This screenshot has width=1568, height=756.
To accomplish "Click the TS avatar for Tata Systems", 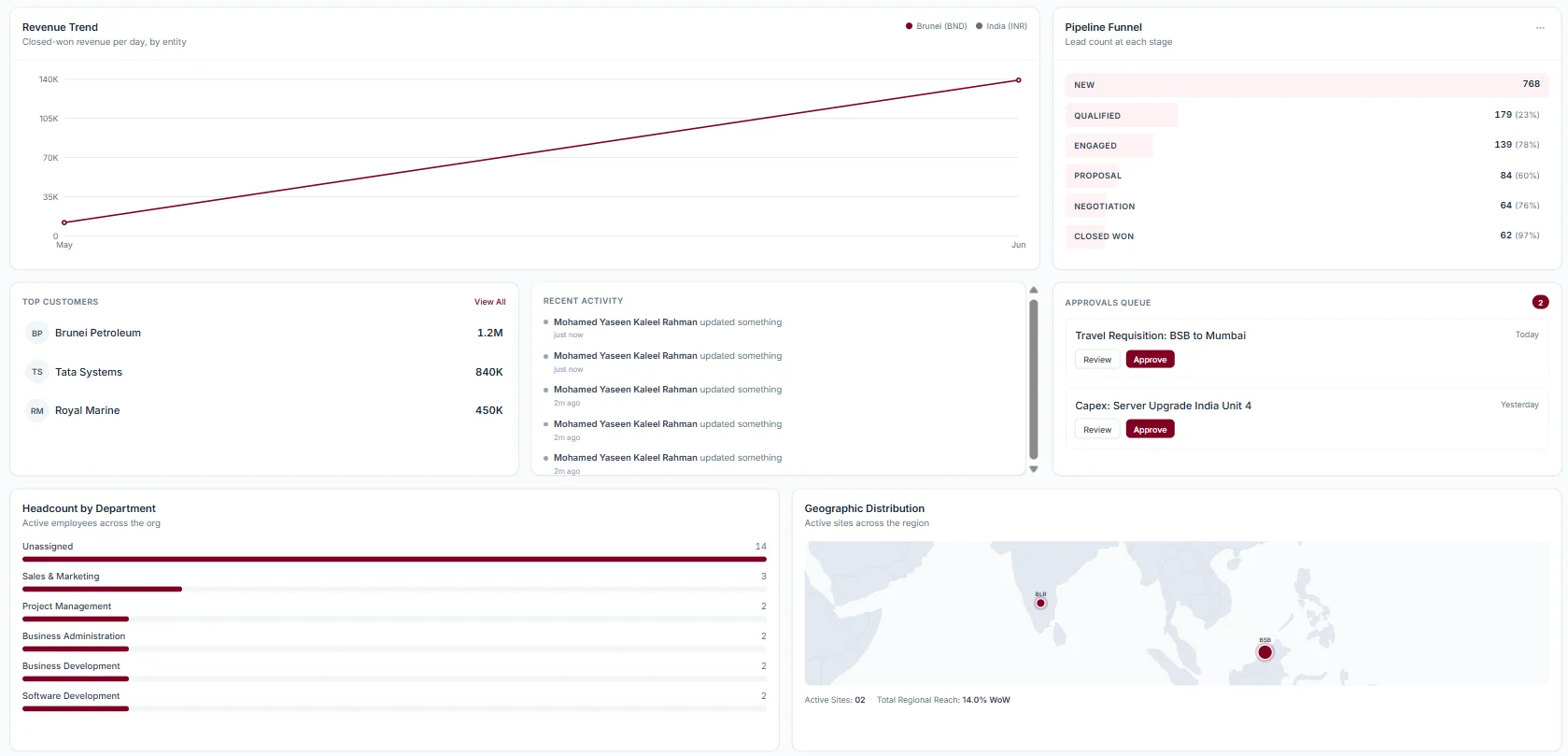I will (x=37, y=372).
